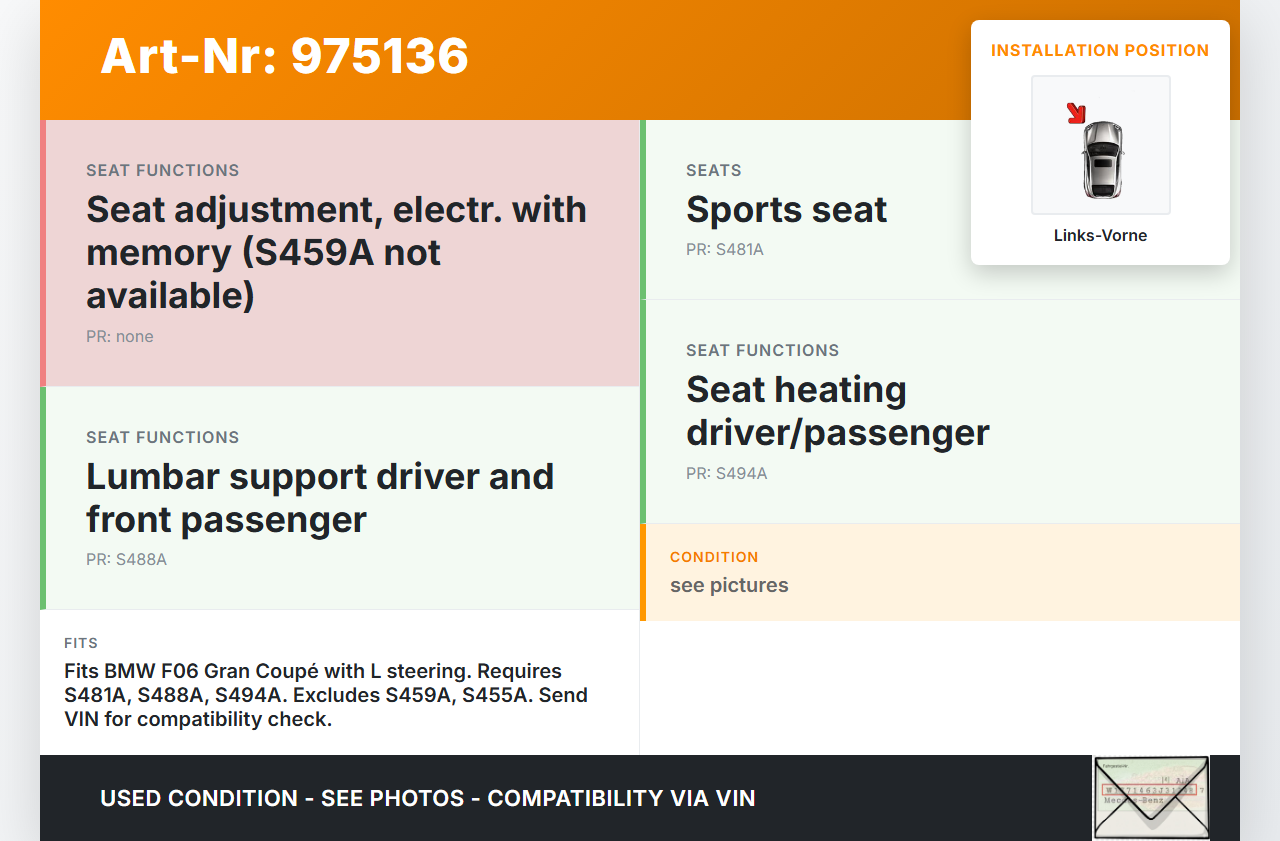This screenshot has width=1280, height=841.
Task: Select the Links-Vorne position label
Action: tap(1100, 236)
